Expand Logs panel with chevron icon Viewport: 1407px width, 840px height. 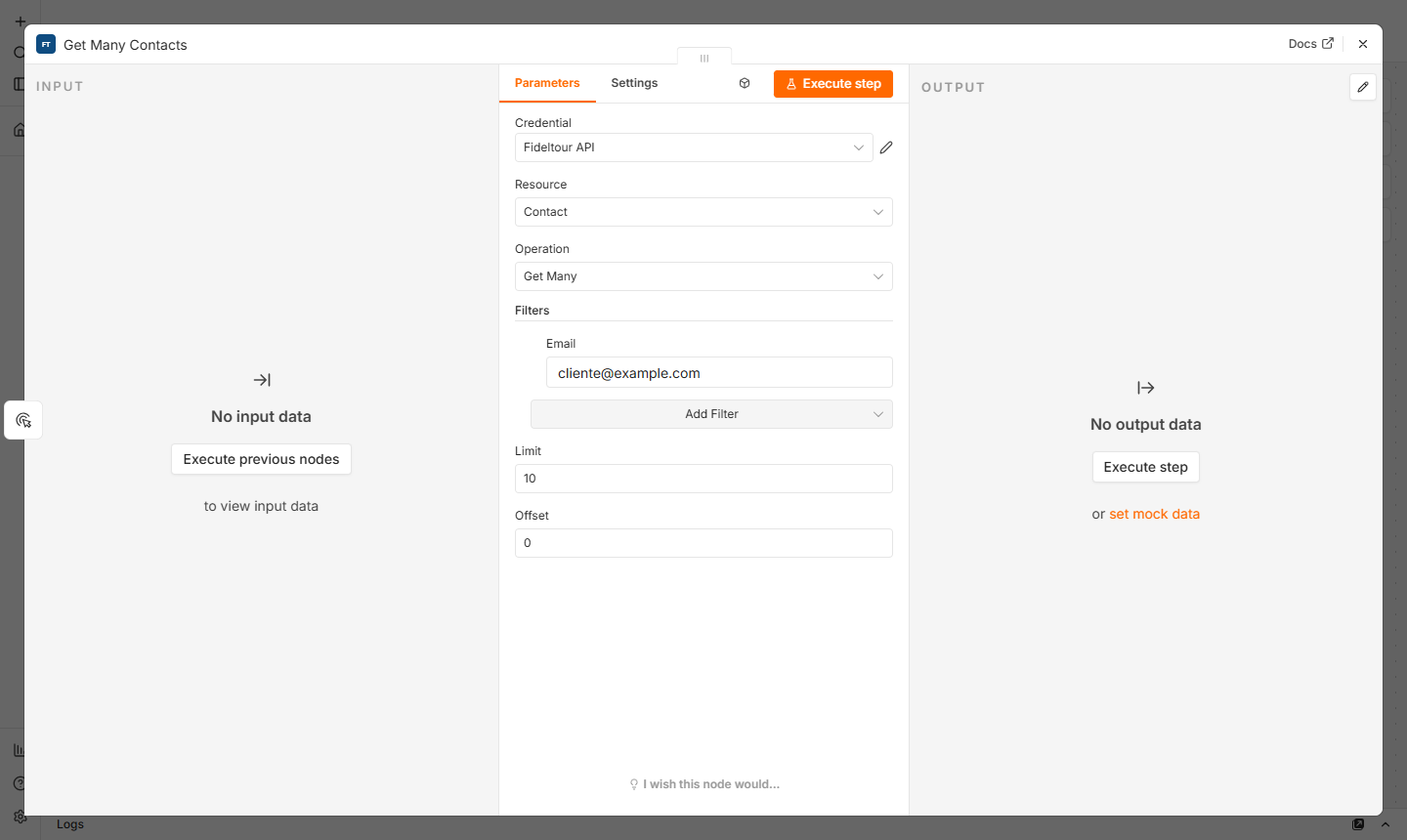pyautogui.click(x=1386, y=824)
